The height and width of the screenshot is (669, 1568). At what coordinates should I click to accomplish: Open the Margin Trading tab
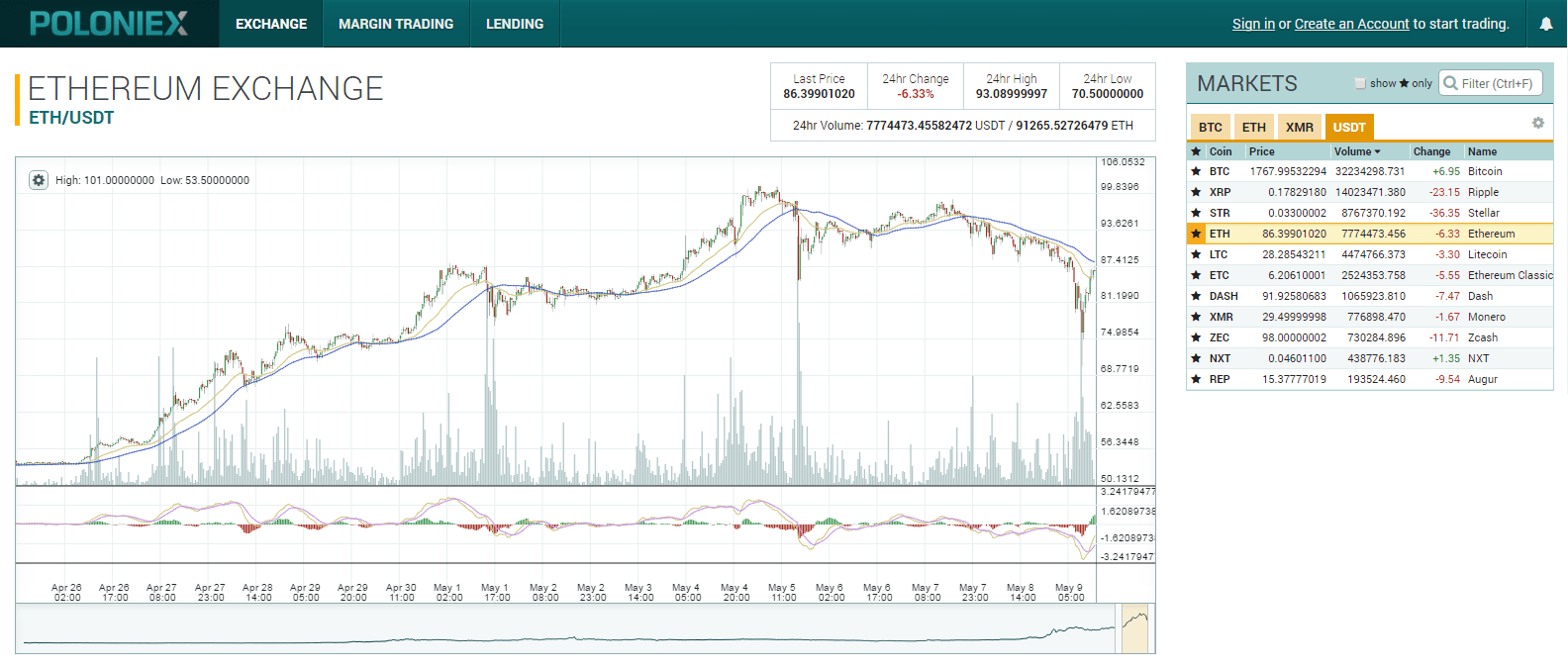[x=396, y=24]
